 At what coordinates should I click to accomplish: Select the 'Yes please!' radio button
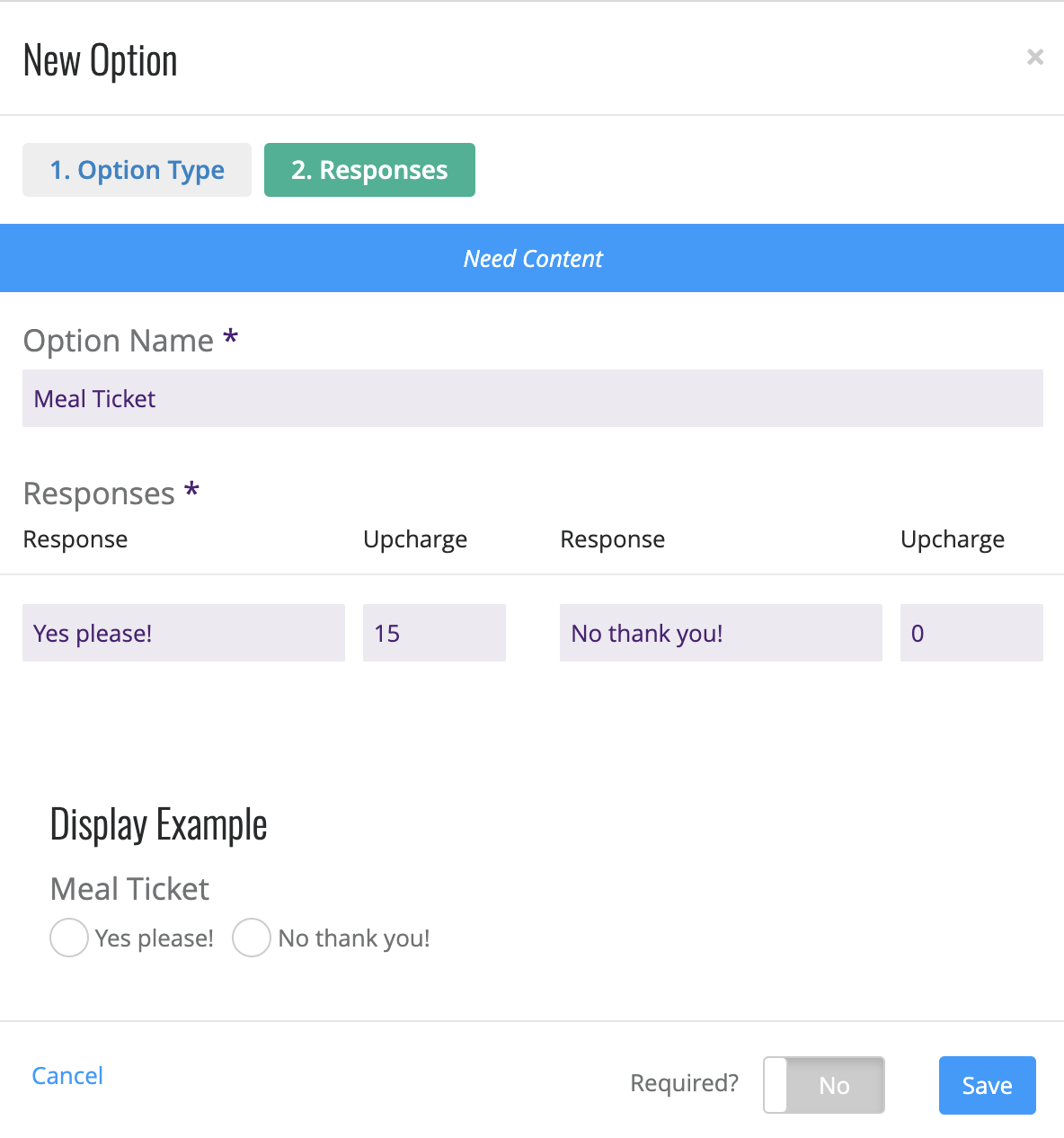click(69, 938)
